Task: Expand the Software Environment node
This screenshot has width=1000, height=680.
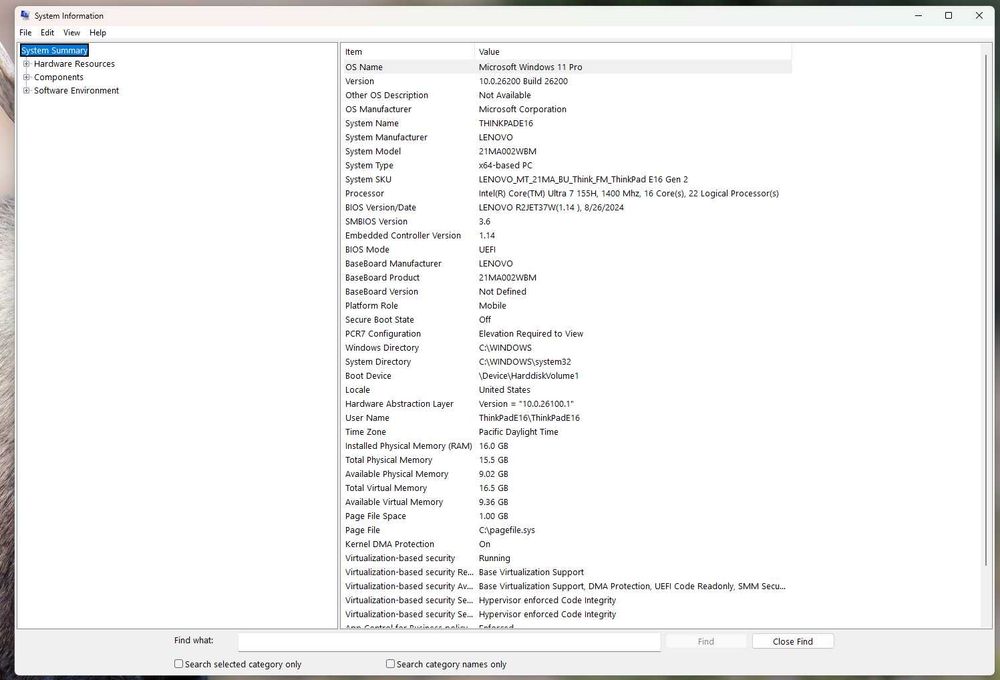Action: [26, 91]
